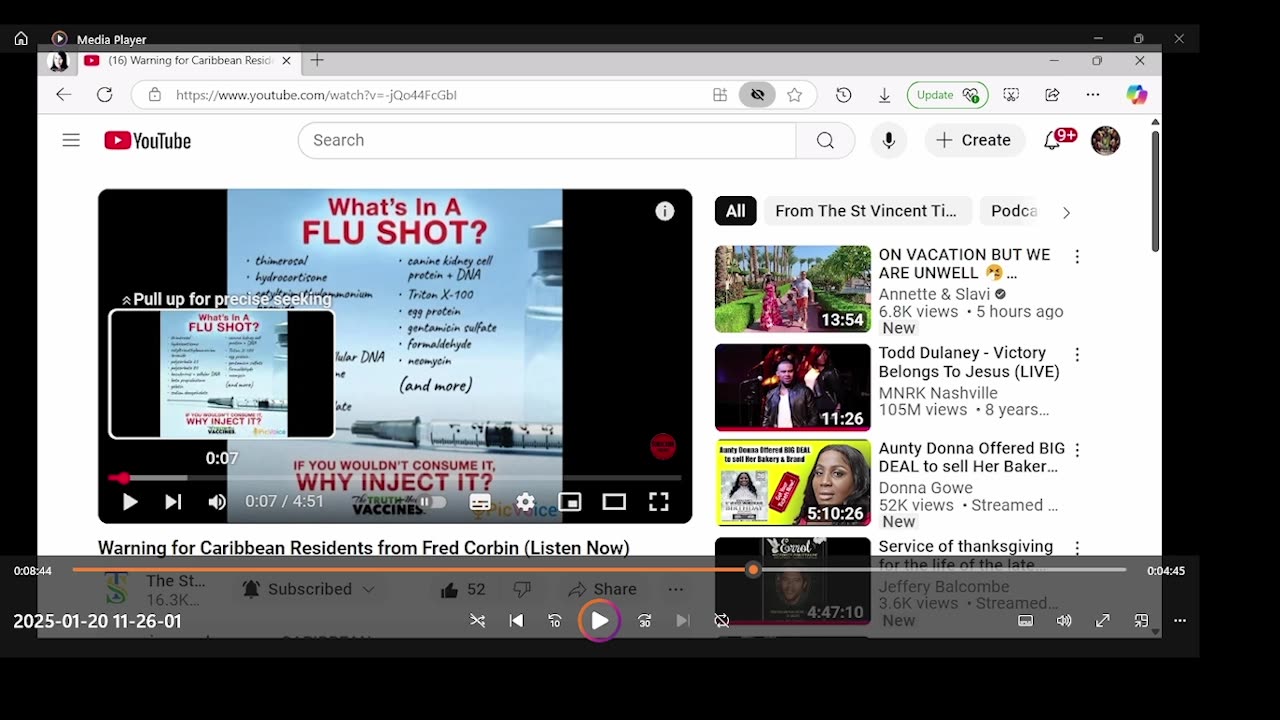
Task: Open browser settings and more menu
Action: (x=1093, y=95)
